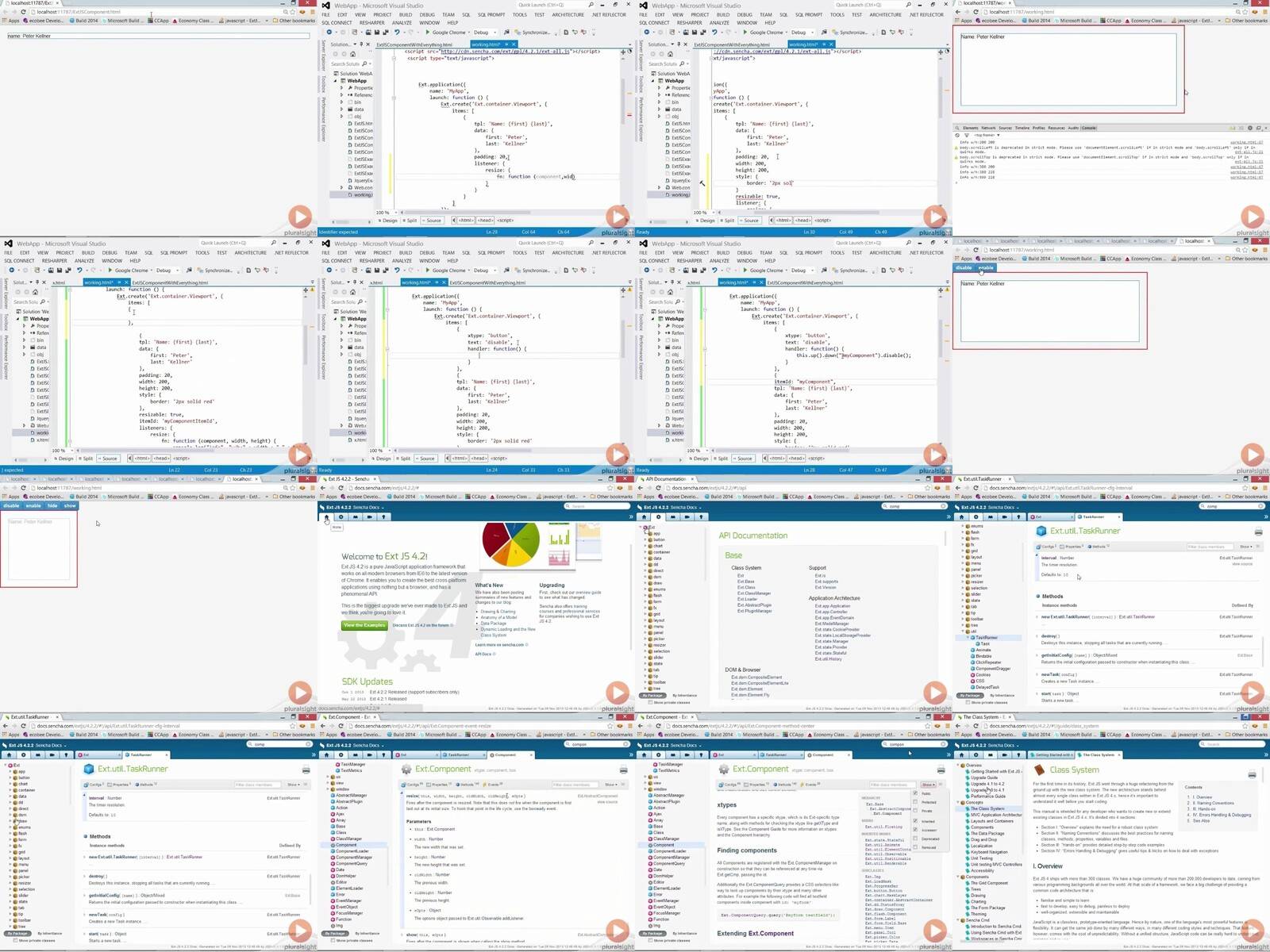Click browser back arrow in API Documentation thumbnail
1270x952 pixels.
pyautogui.click(x=640, y=488)
